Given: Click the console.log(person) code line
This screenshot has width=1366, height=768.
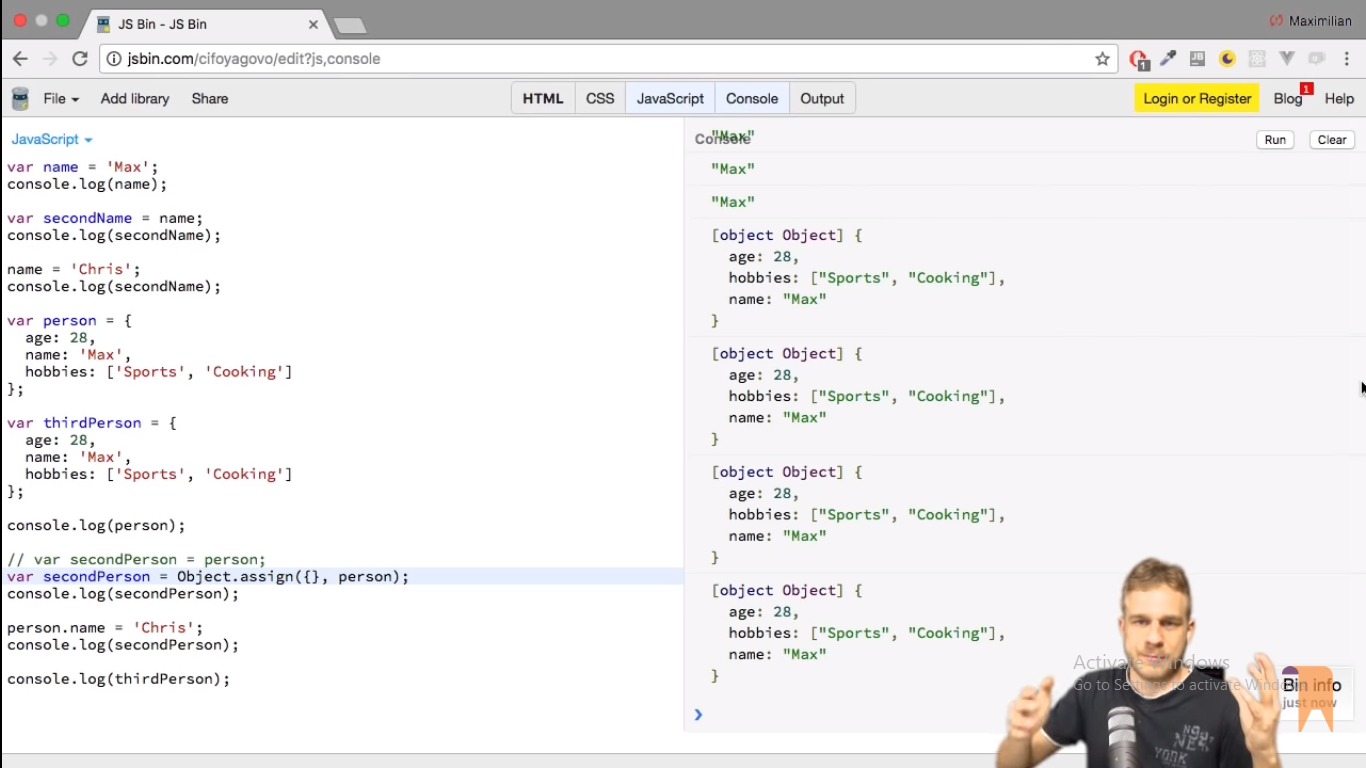Looking at the screenshot, I should coord(96,525).
